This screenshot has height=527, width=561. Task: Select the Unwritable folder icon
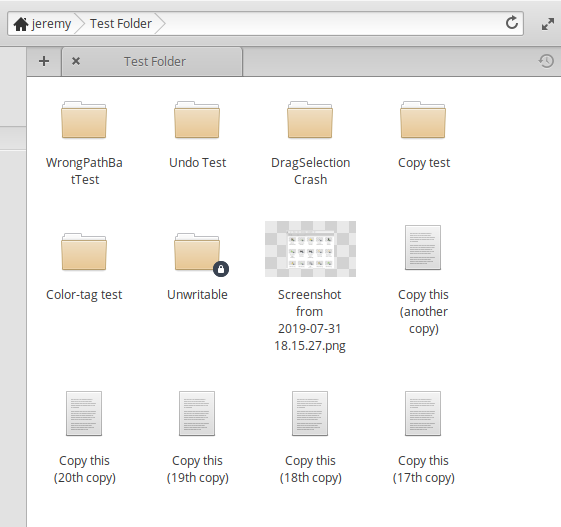tap(197, 252)
